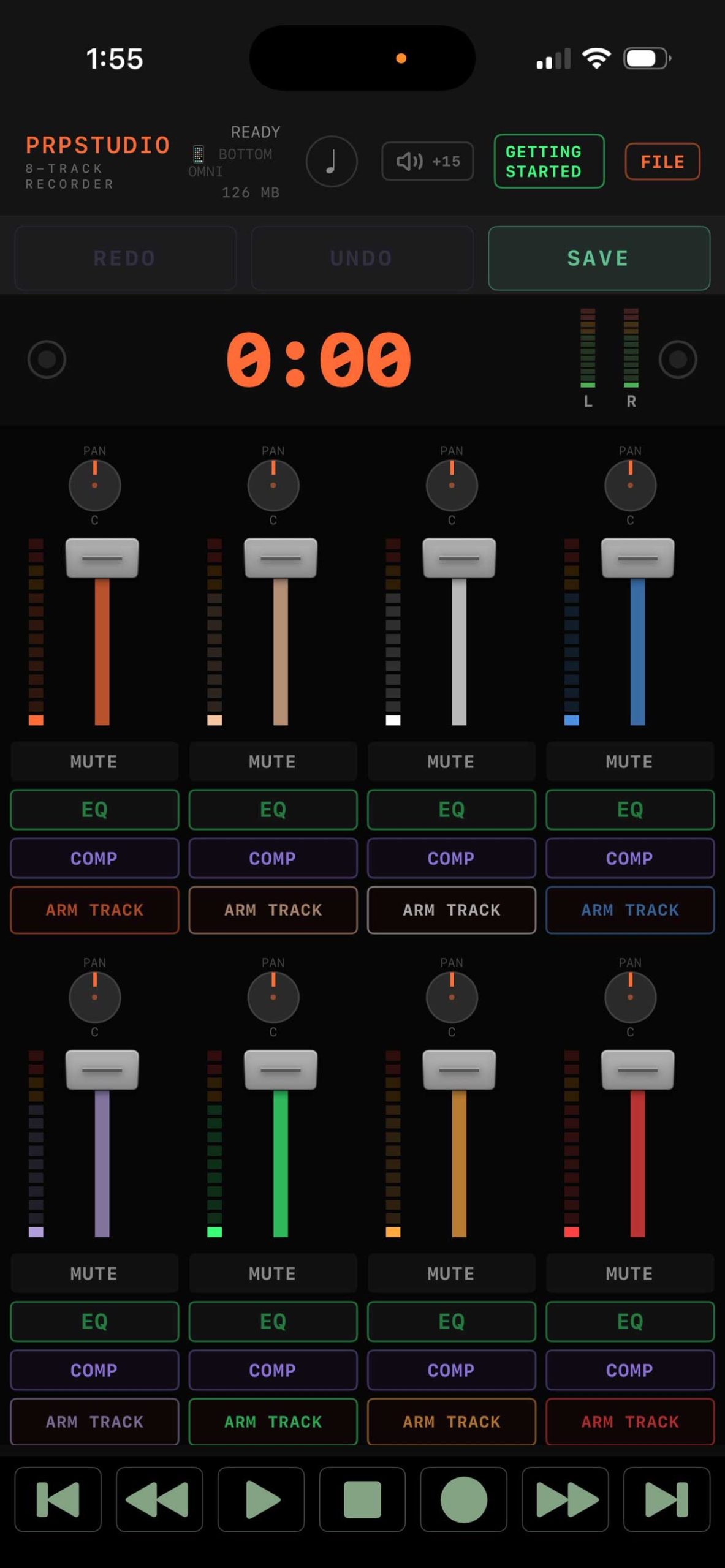
Task: Tap the PRPSTUDIO logo title
Action: pyautogui.click(x=97, y=145)
